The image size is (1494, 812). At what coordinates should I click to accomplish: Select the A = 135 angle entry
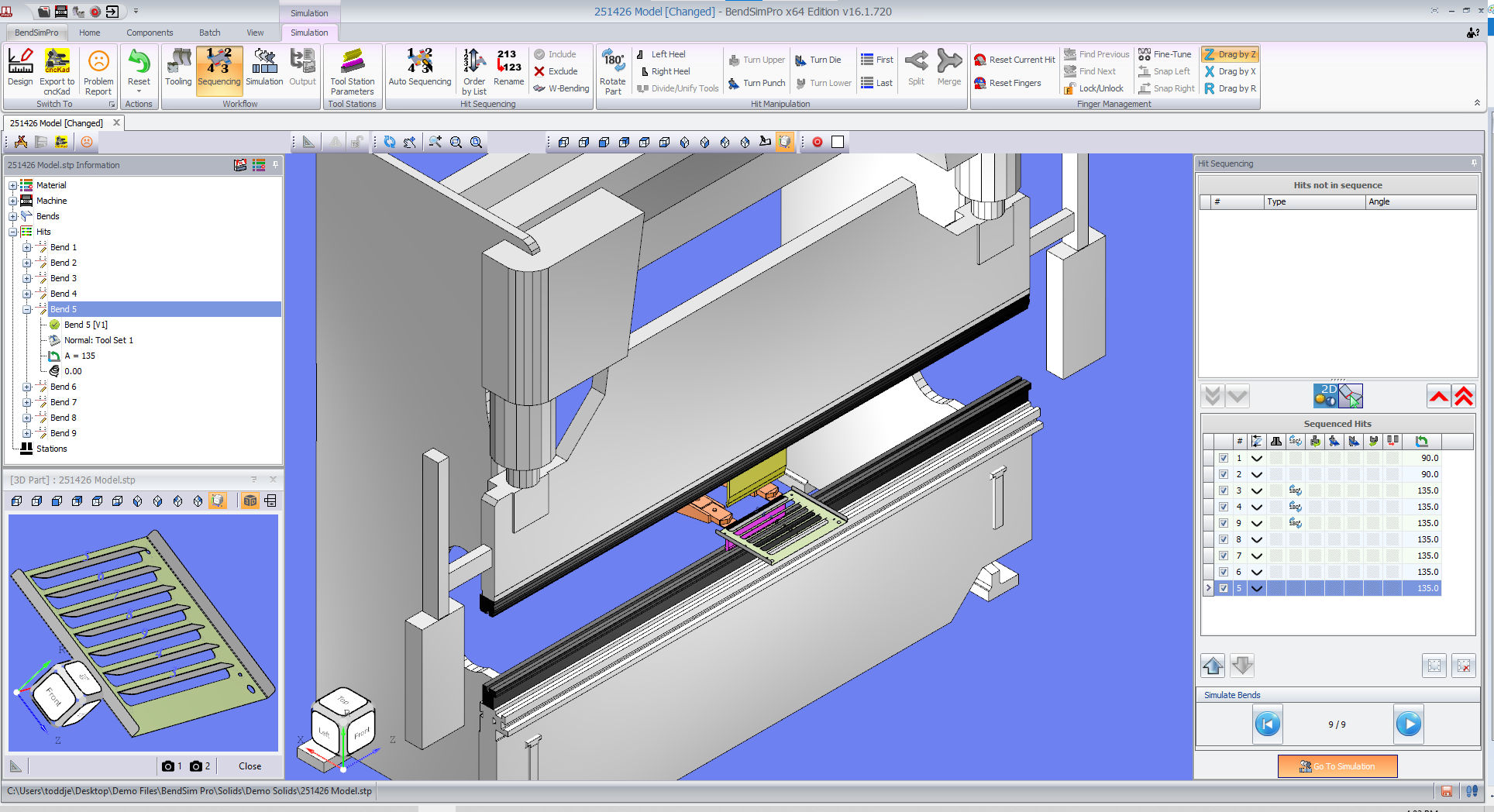tap(80, 356)
